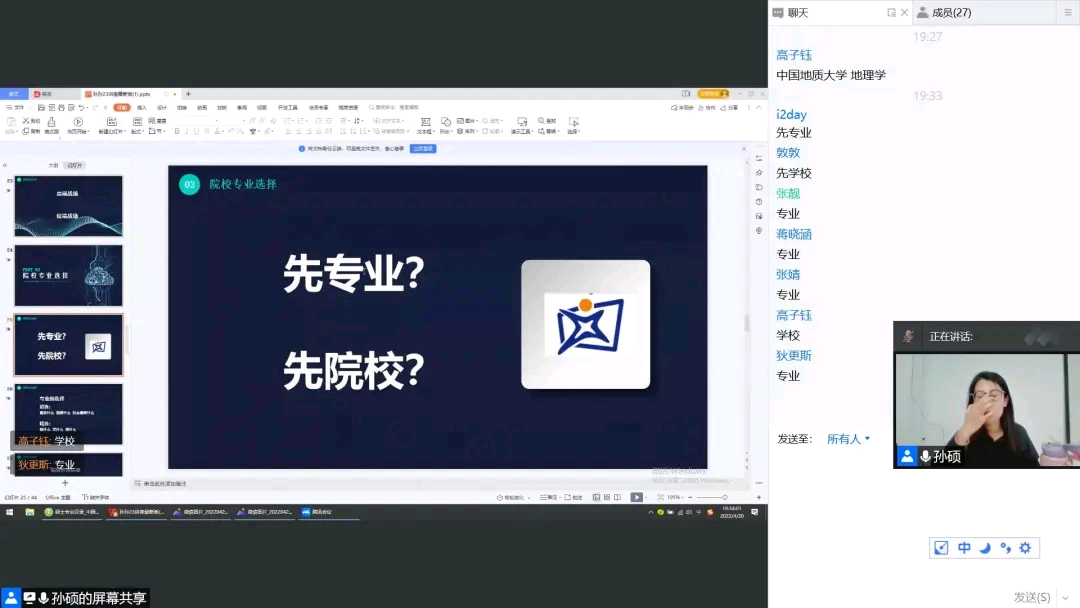Open input method settings gear icon
1080x608 pixels.
(1025, 548)
